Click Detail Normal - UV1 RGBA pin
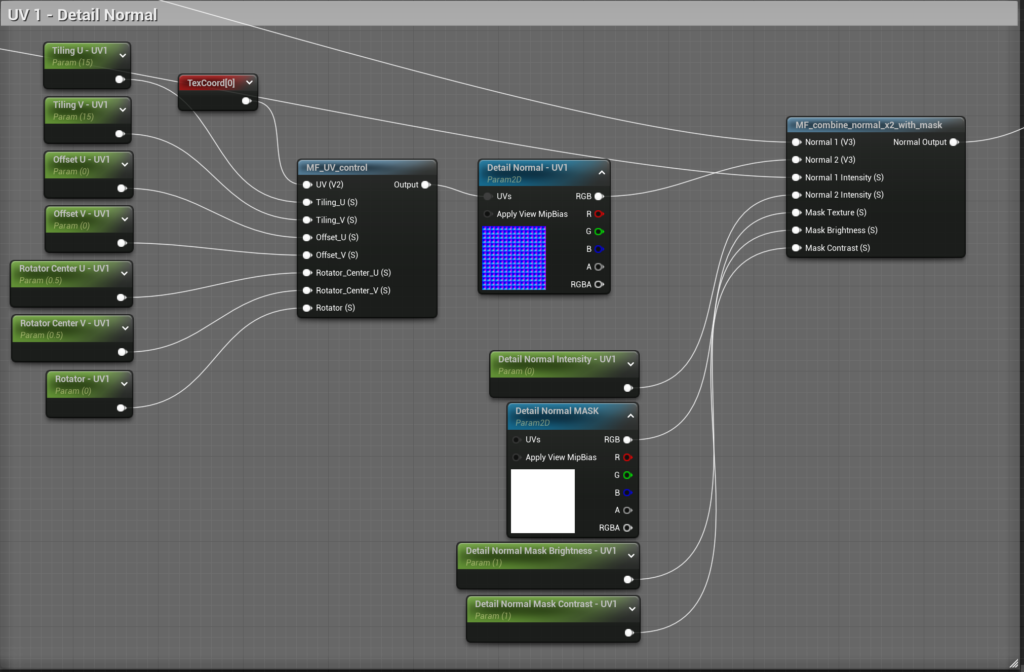This screenshot has width=1024, height=672. pyautogui.click(x=599, y=285)
